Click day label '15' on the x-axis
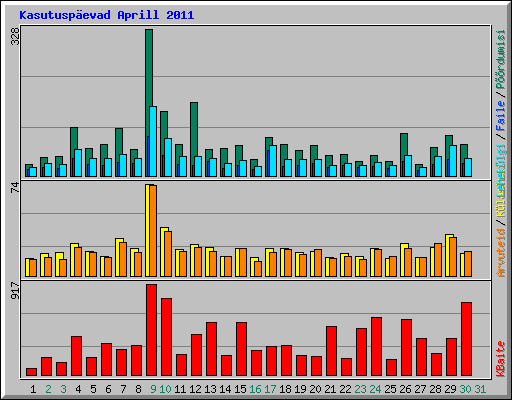The width and height of the screenshot is (512, 400). 240,389
